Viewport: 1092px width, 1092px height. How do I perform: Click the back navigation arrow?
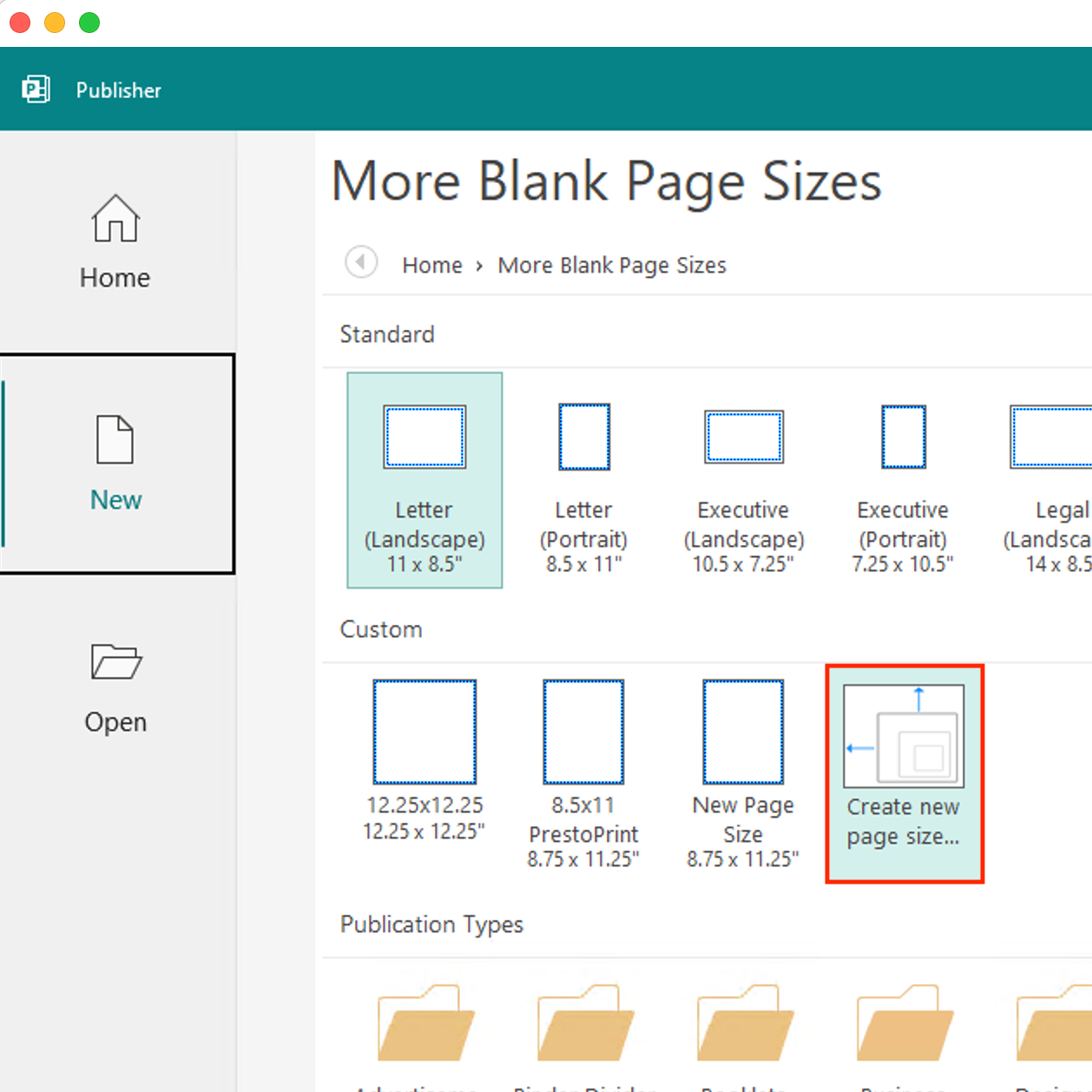361,262
